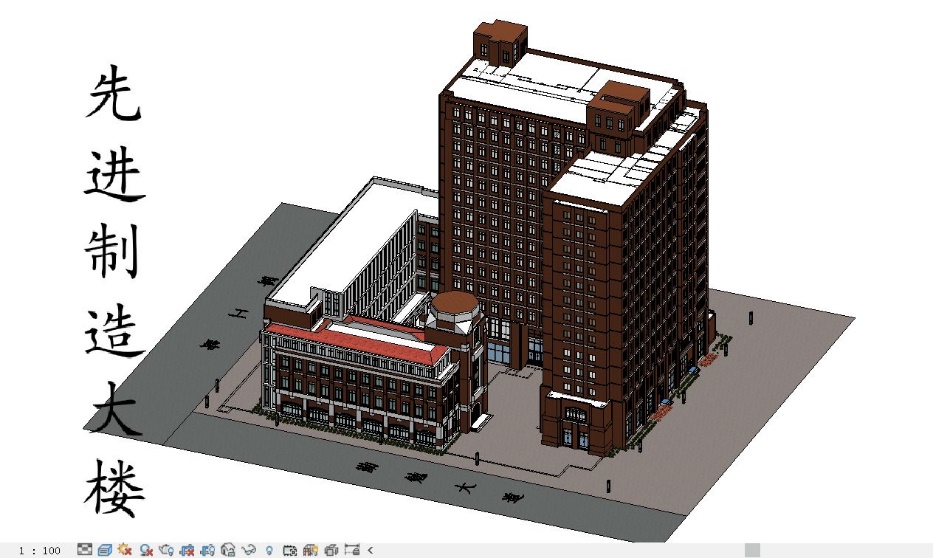Open the Show Rendering Dialog teapot icon
Screen dimensions: 933x558
(x=166, y=550)
